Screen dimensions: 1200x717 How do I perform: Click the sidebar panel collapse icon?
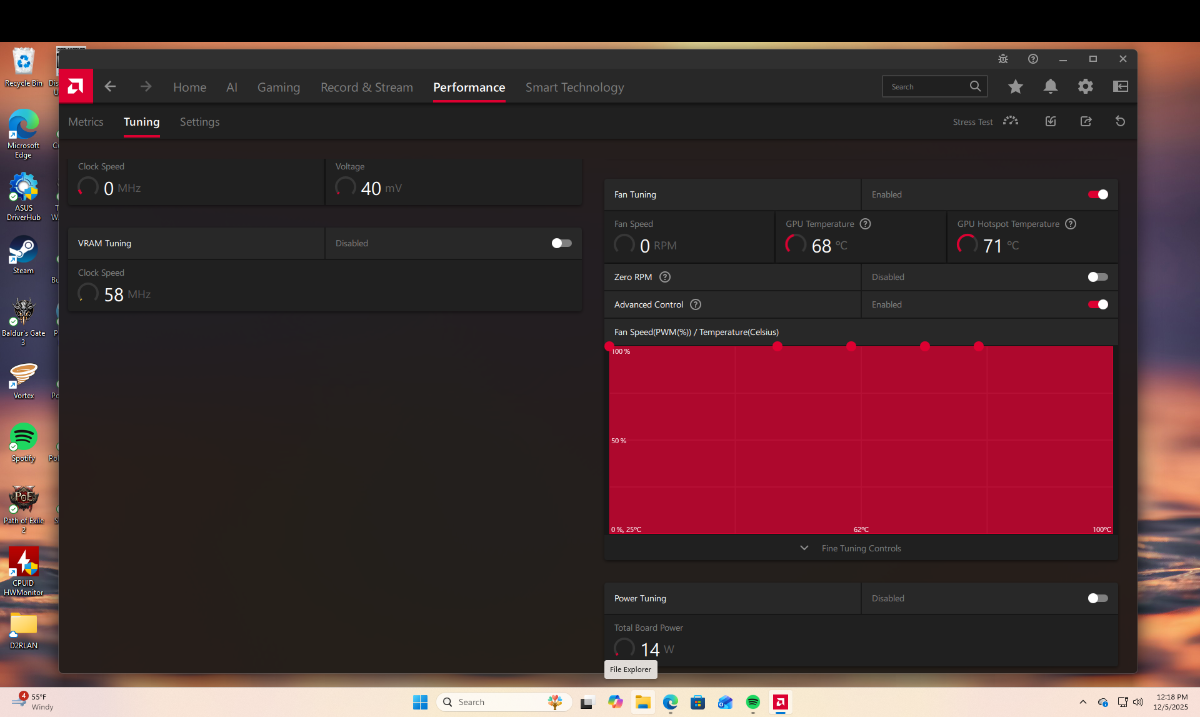pos(1120,87)
